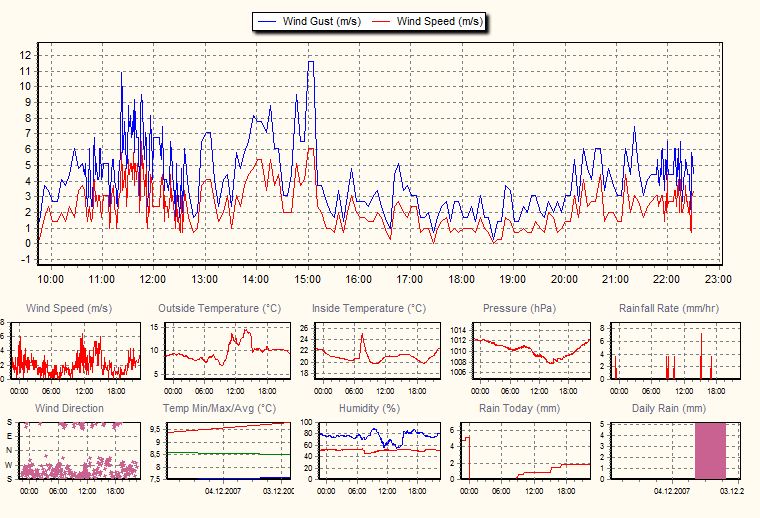
Task: Click the 15:00 label on main time axis
Action: pos(307,279)
